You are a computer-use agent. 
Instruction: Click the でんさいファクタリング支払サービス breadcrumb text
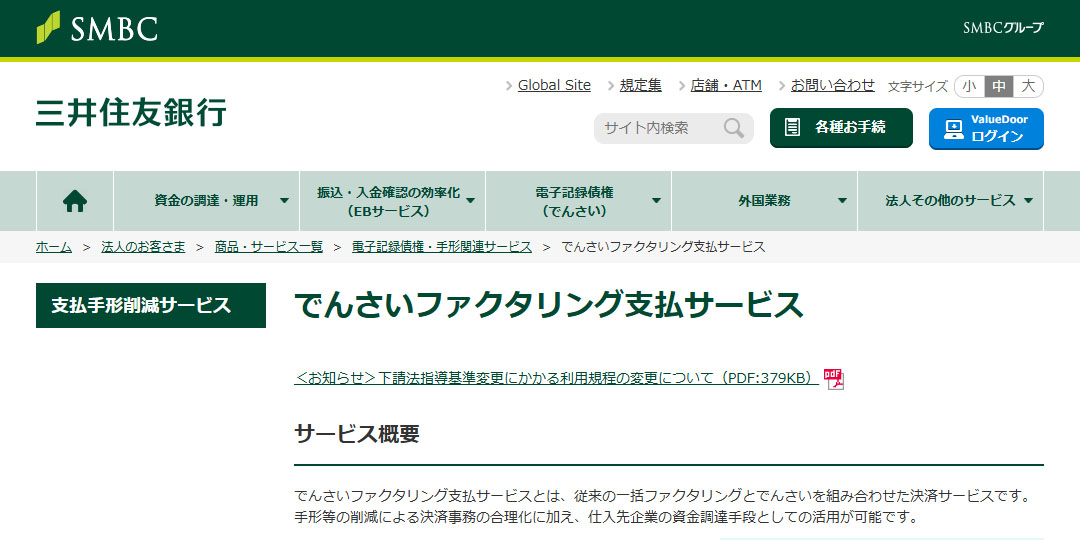coord(663,247)
